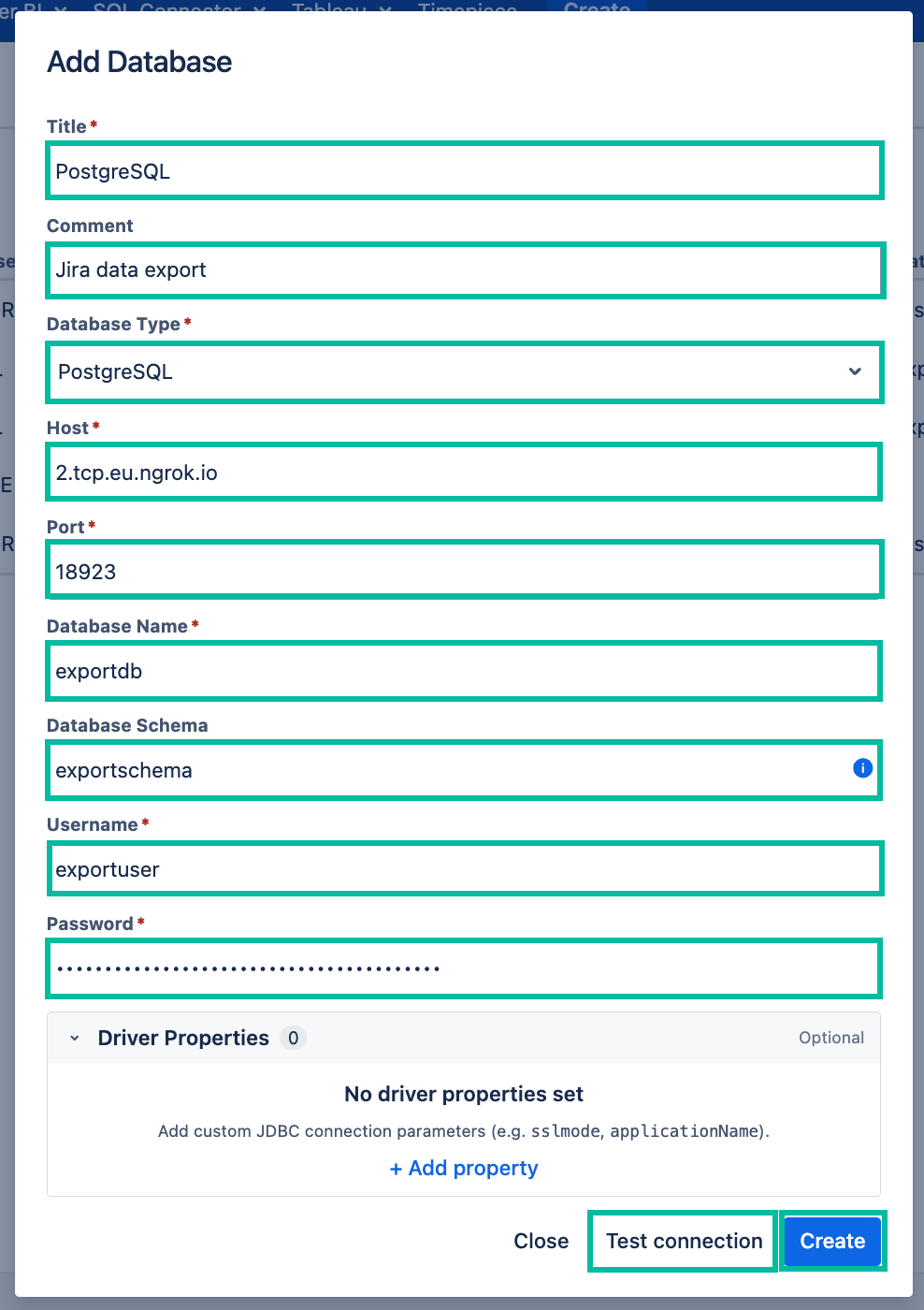Click the Database Schema info icon

pyautogui.click(x=862, y=768)
